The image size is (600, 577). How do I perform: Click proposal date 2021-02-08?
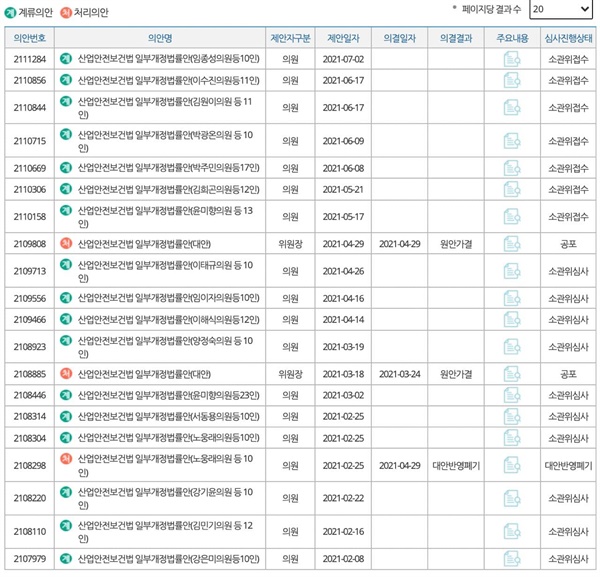pos(343,559)
